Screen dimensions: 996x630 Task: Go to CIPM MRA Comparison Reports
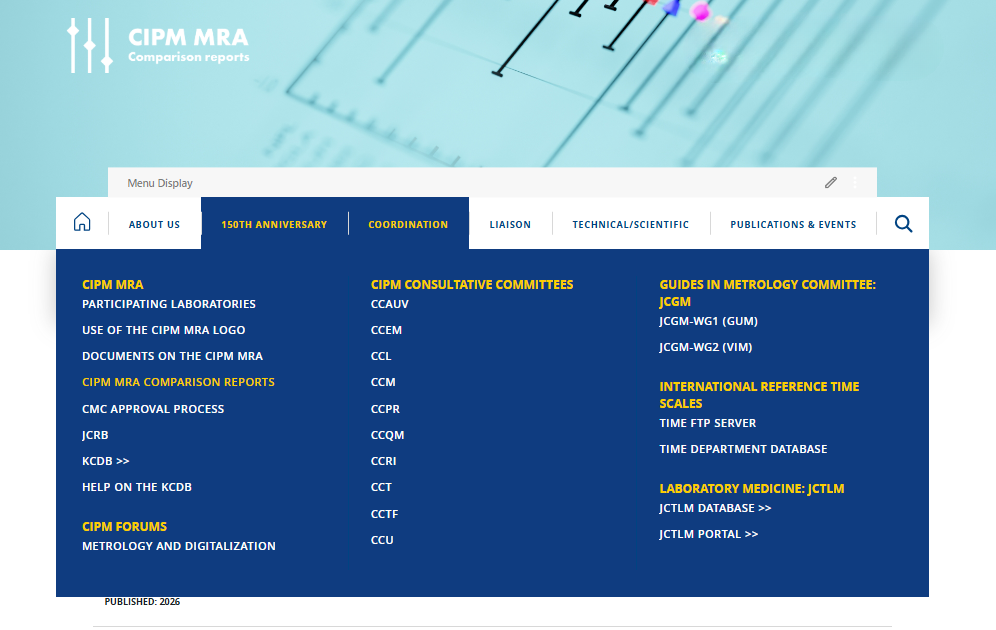(x=178, y=382)
